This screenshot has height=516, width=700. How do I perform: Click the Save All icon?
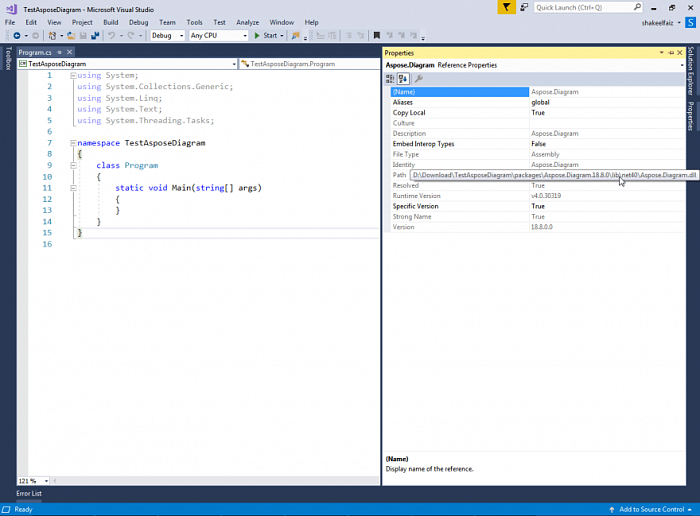[95, 35]
